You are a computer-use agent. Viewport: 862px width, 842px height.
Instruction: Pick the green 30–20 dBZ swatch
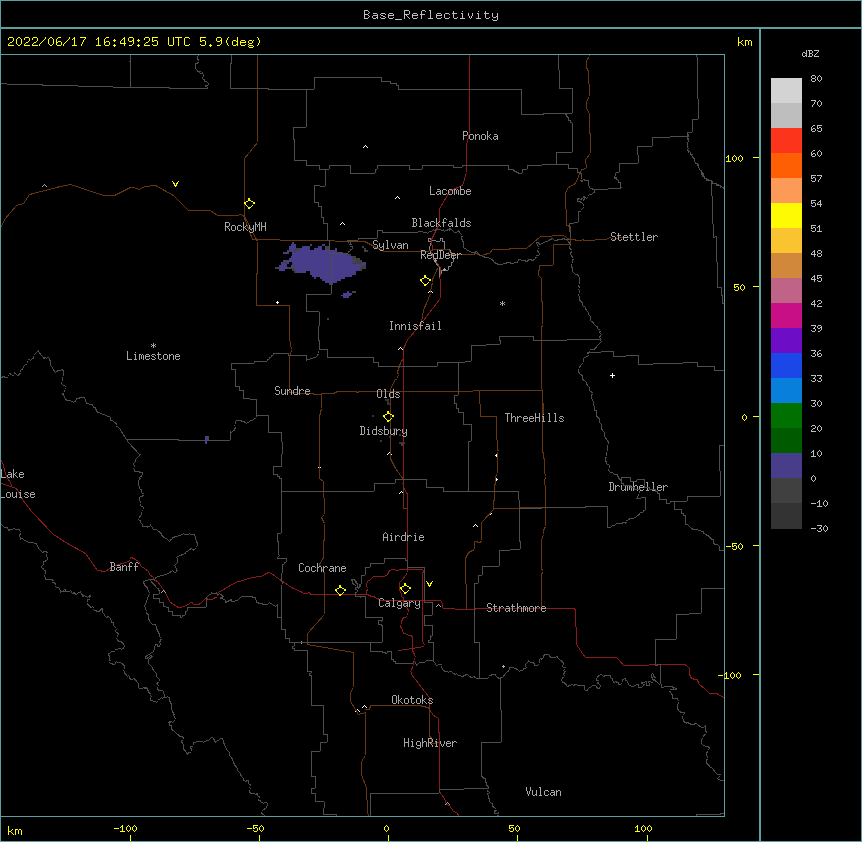[786, 416]
